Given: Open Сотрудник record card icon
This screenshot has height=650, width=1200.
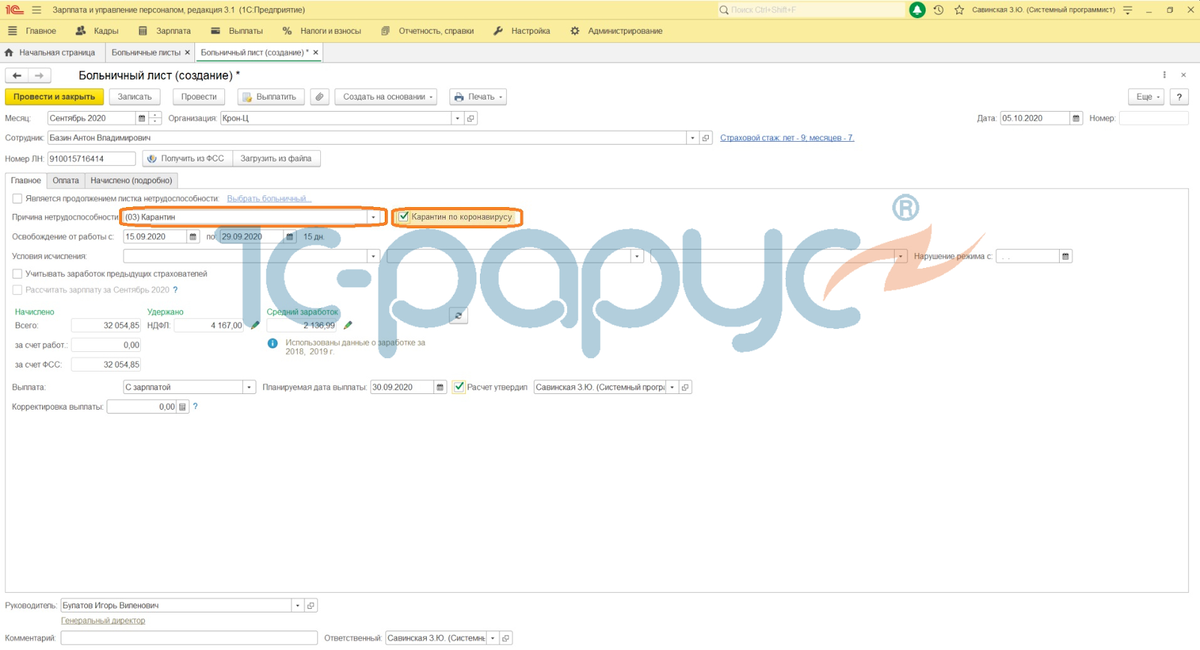Looking at the screenshot, I should tap(705, 138).
